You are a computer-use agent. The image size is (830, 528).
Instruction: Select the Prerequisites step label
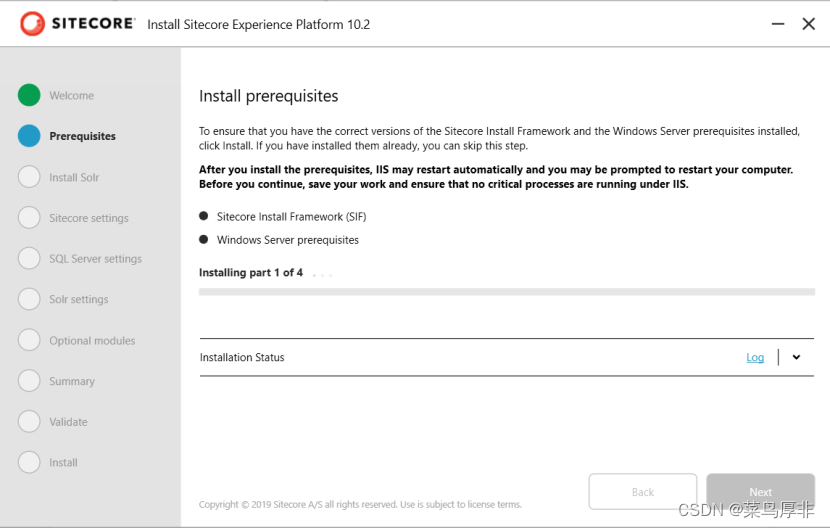click(x=83, y=136)
